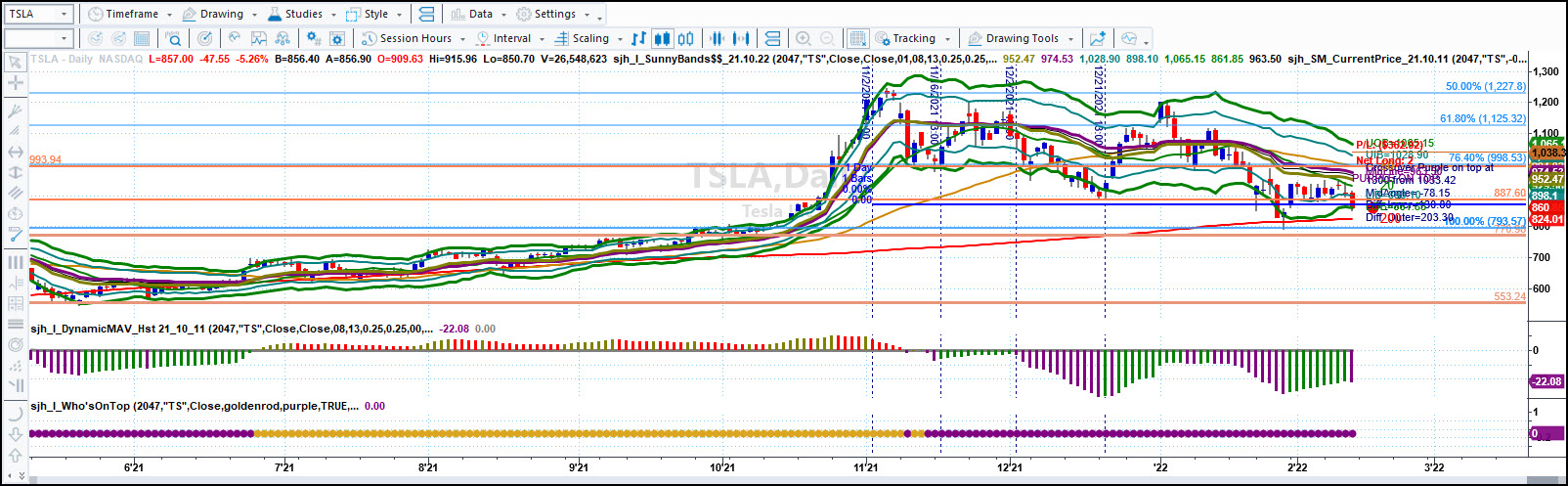Click the strategy network nodes icon
Viewport: 1568px width, 486px height.
pos(283,38)
